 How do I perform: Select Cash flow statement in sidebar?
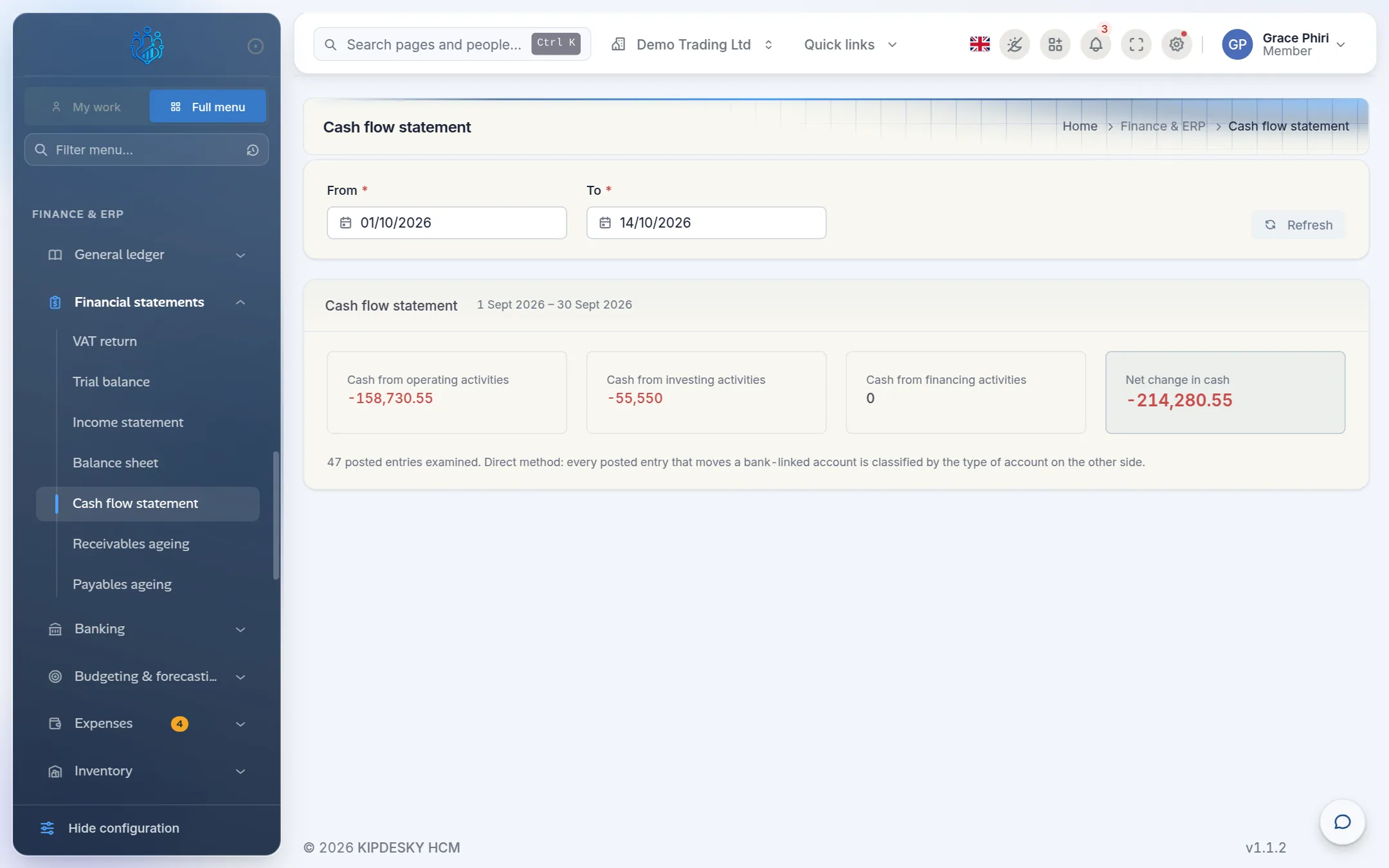148,503
